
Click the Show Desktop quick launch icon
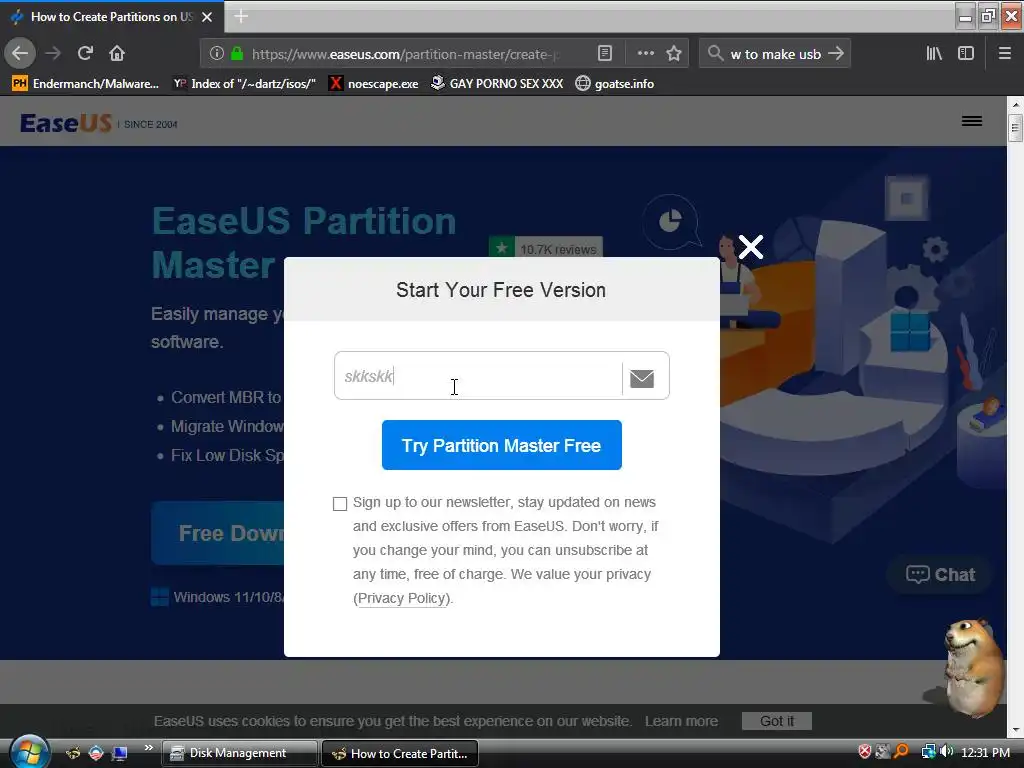coord(120,753)
